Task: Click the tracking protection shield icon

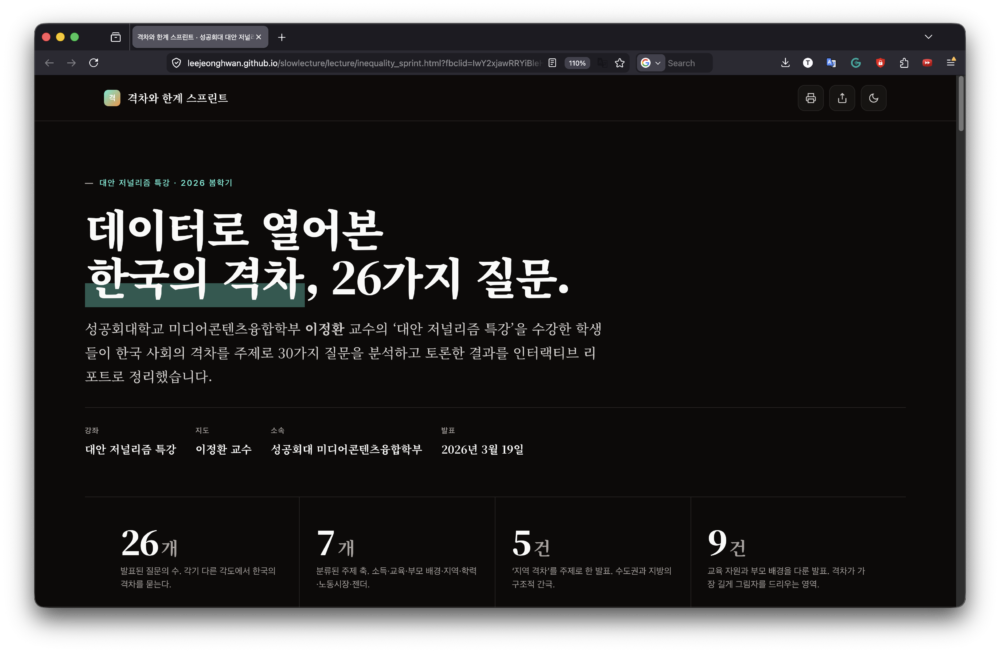Action: click(x=177, y=63)
